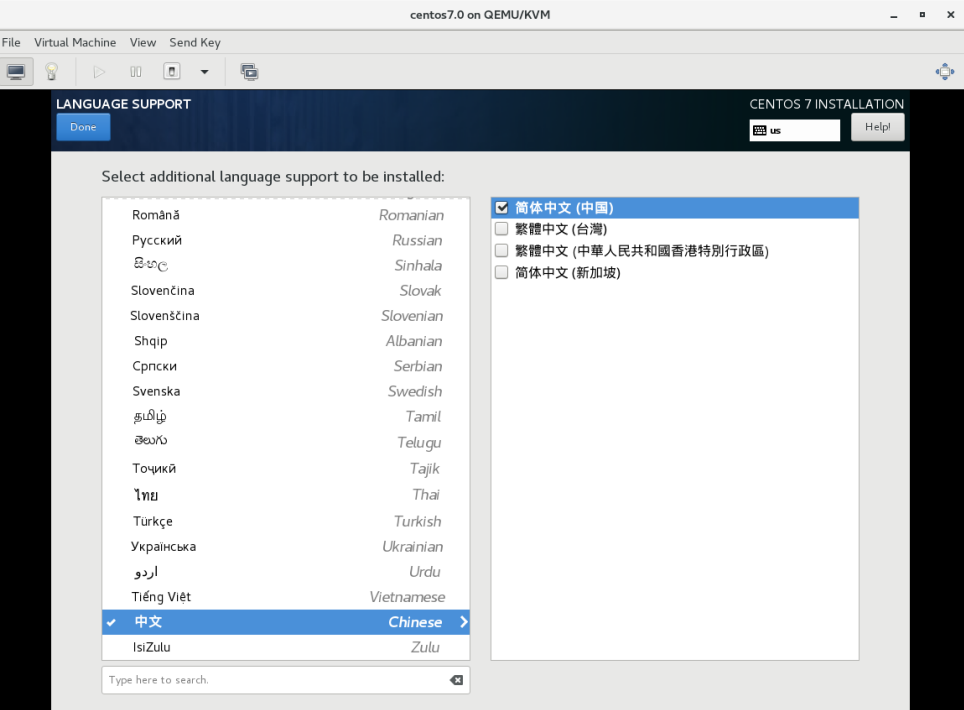Select Tamil in the language list
This screenshot has width=964, height=710.
(286, 417)
